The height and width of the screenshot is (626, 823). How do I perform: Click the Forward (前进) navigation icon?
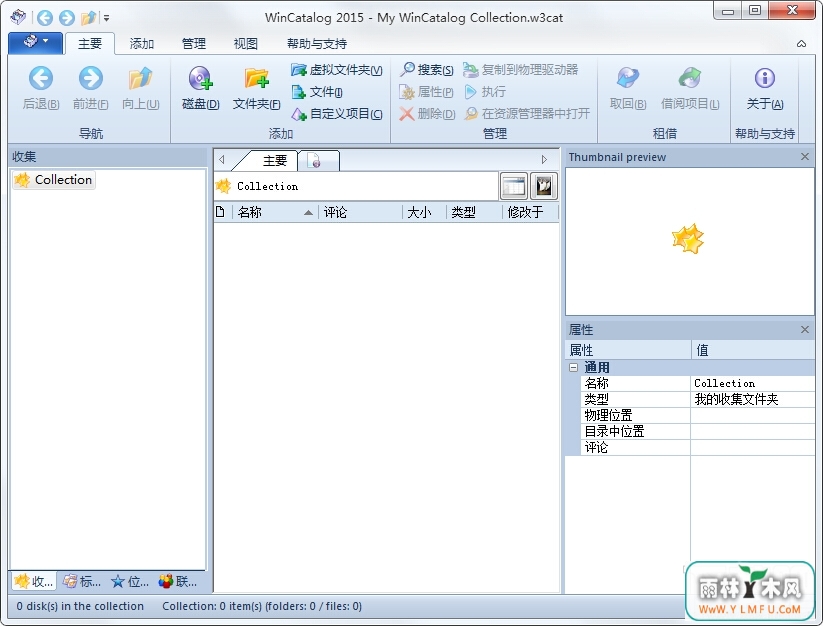point(91,79)
